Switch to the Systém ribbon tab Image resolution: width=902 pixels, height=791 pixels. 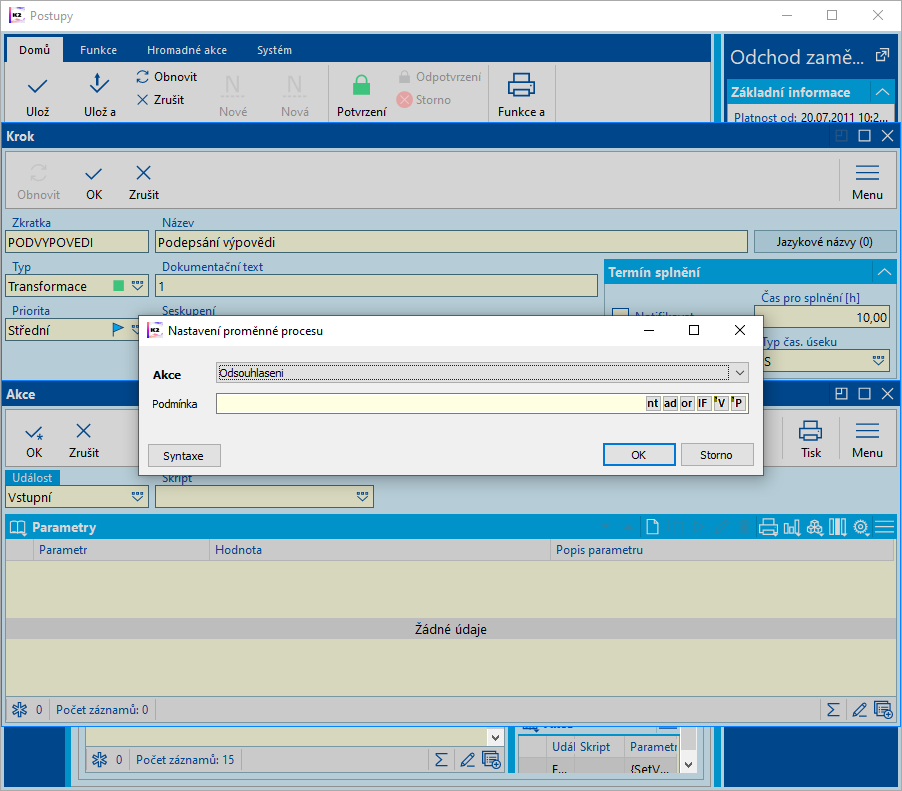[x=274, y=50]
